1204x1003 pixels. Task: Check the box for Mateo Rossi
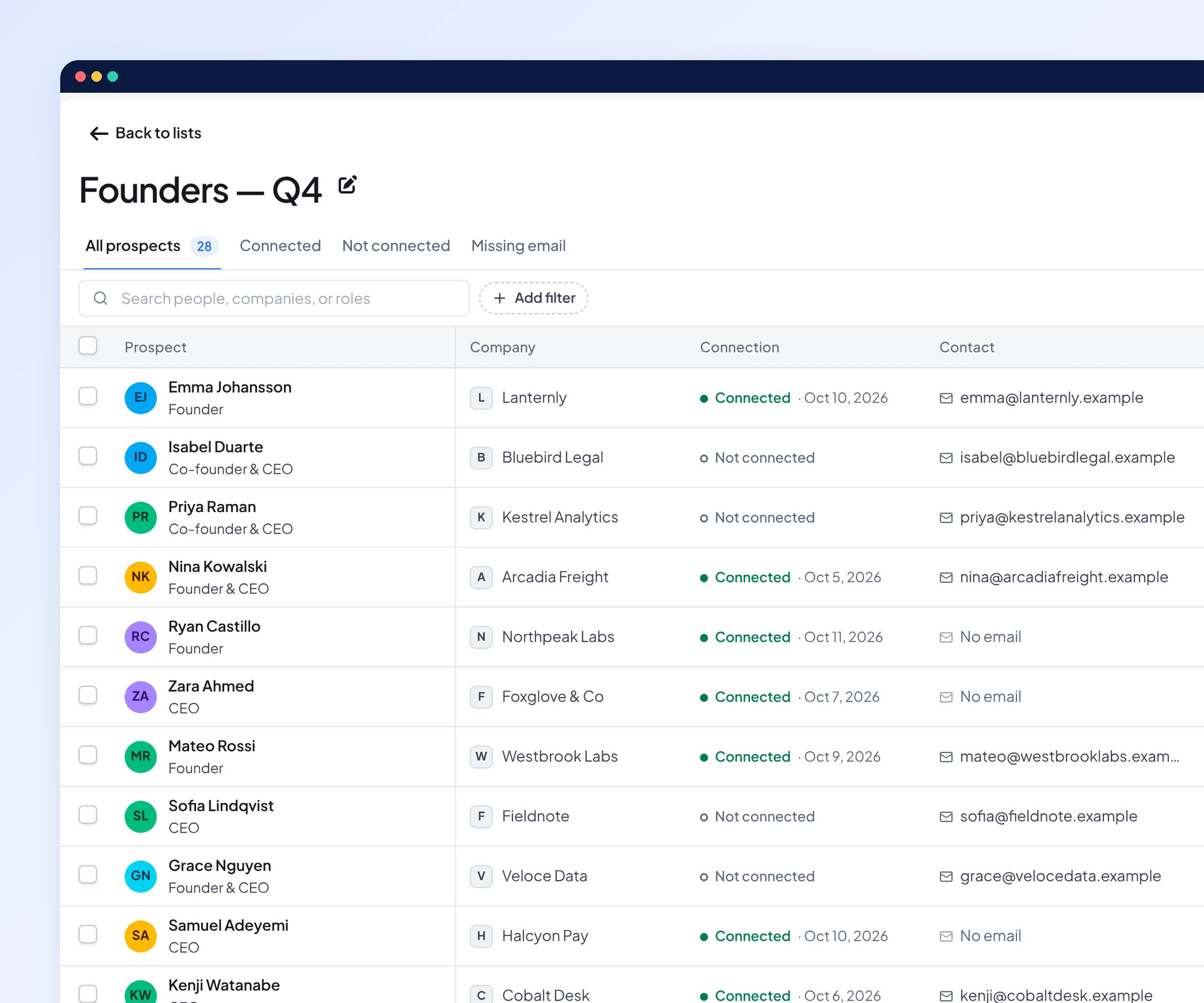point(88,755)
